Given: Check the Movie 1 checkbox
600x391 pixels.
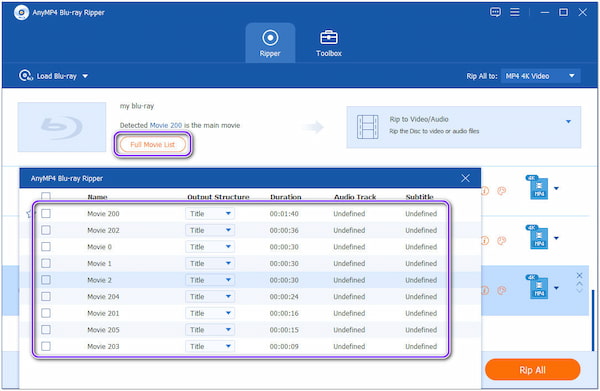Looking at the screenshot, I should click(46, 263).
